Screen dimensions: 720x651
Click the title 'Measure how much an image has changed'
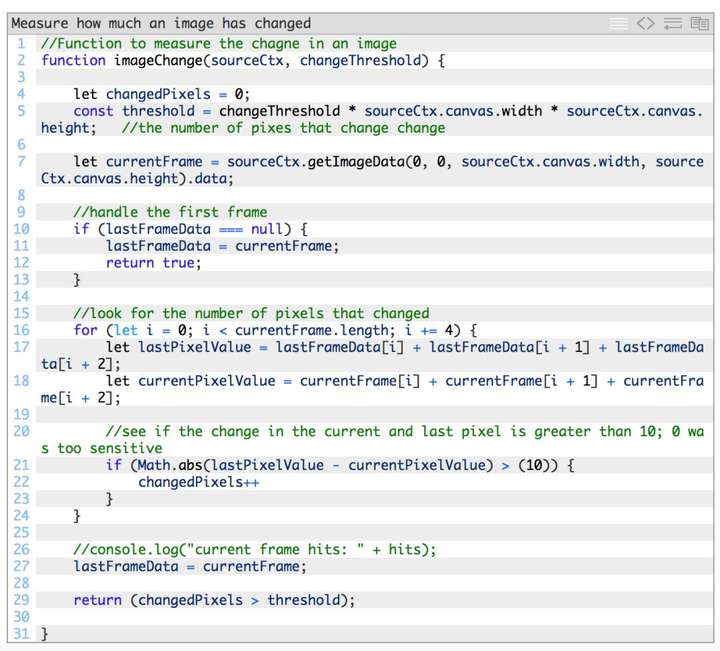point(161,23)
